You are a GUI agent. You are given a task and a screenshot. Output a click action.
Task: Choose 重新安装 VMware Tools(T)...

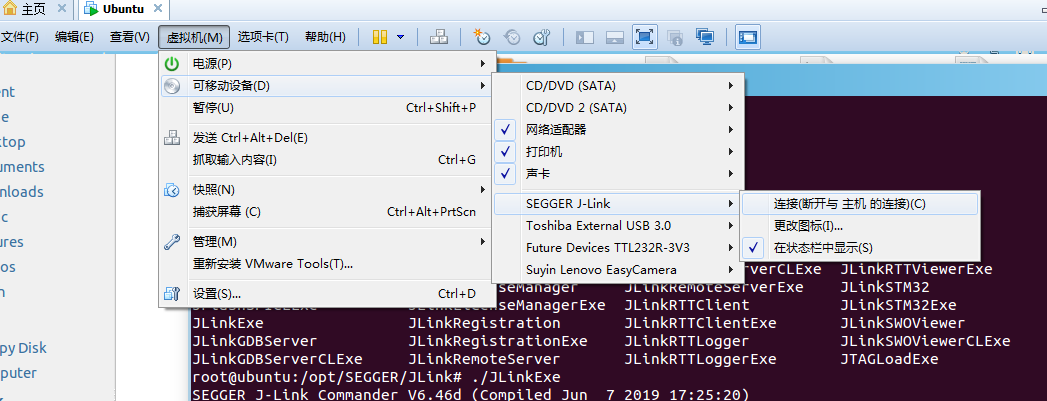pos(327,264)
